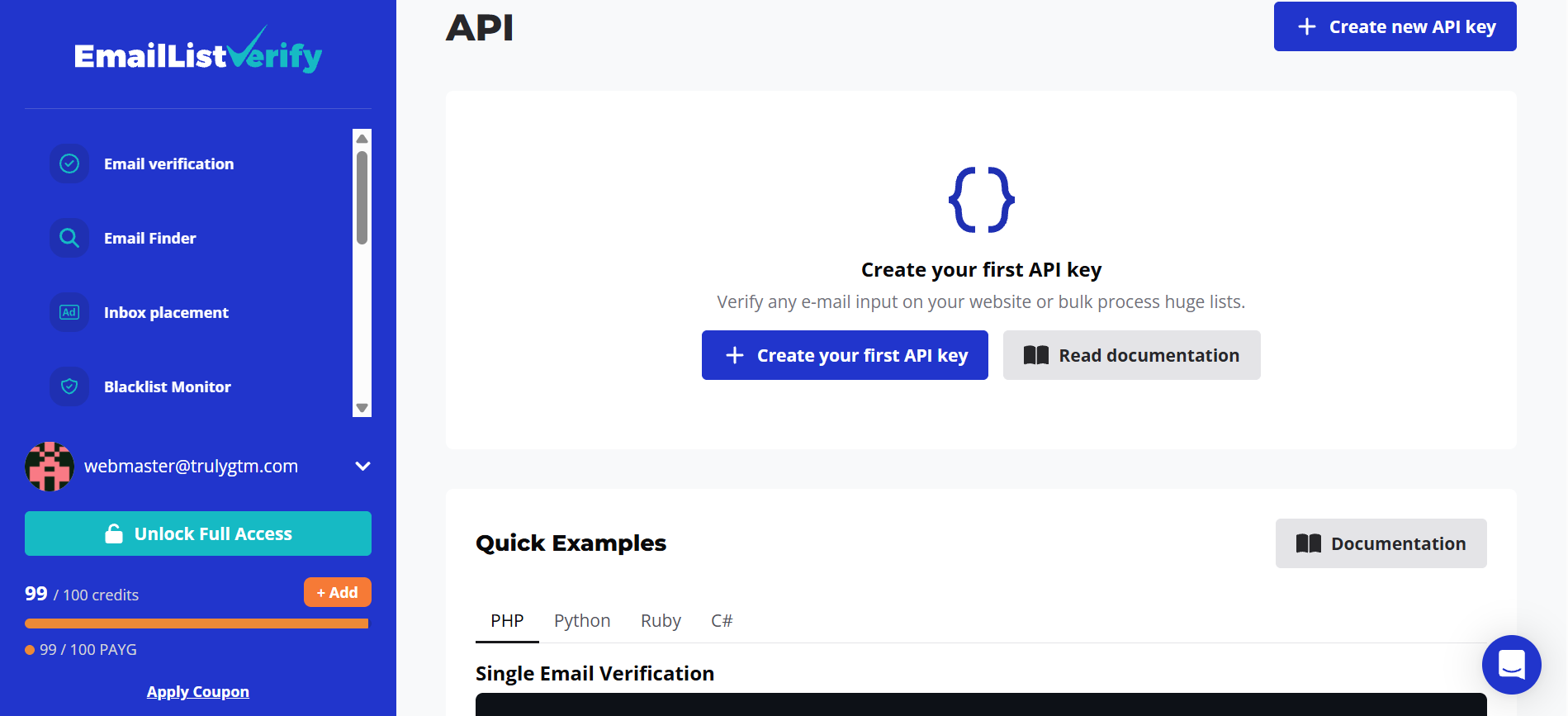This screenshot has width=1568, height=716.
Task: Click the pixelated user avatar
Action: pyautogui.click(x=50, y=467)
